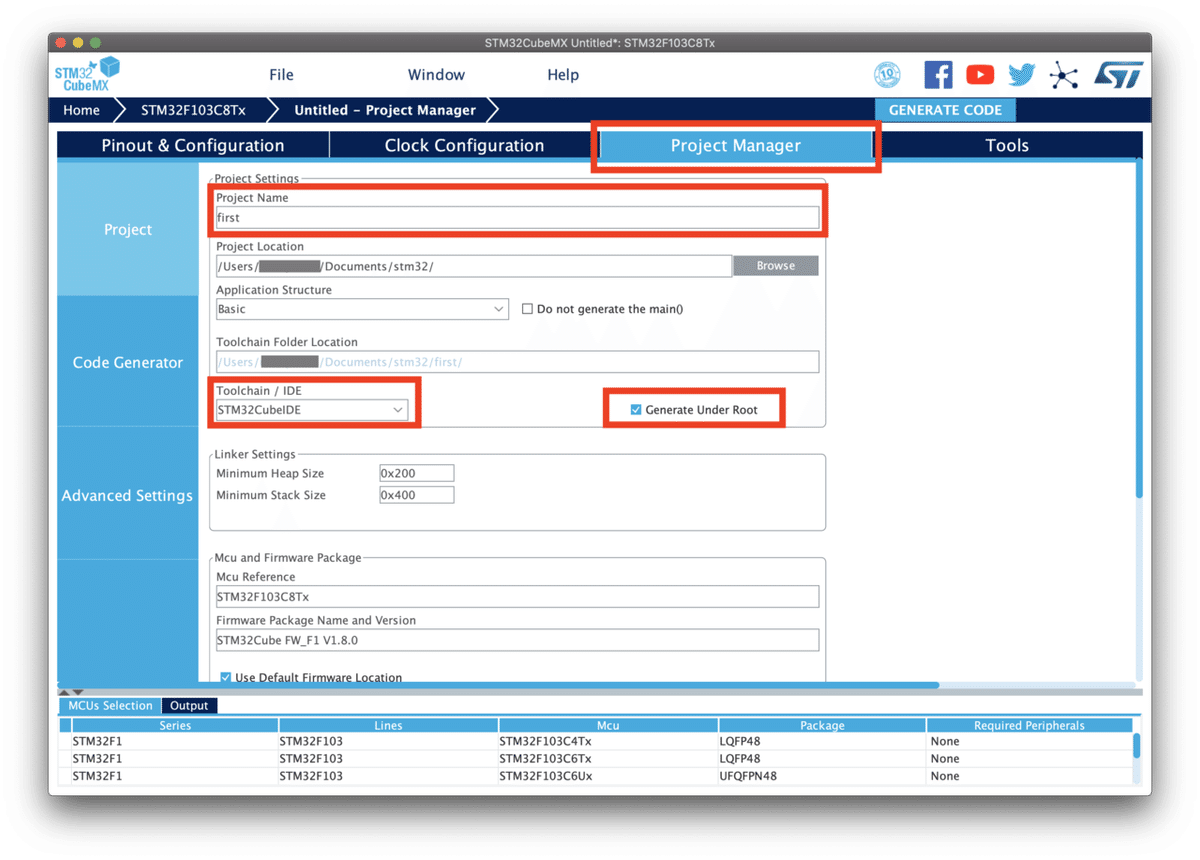Switch to the Tools tab
The width and height of the screenshot is (1200, 860).
(1007, 146)
